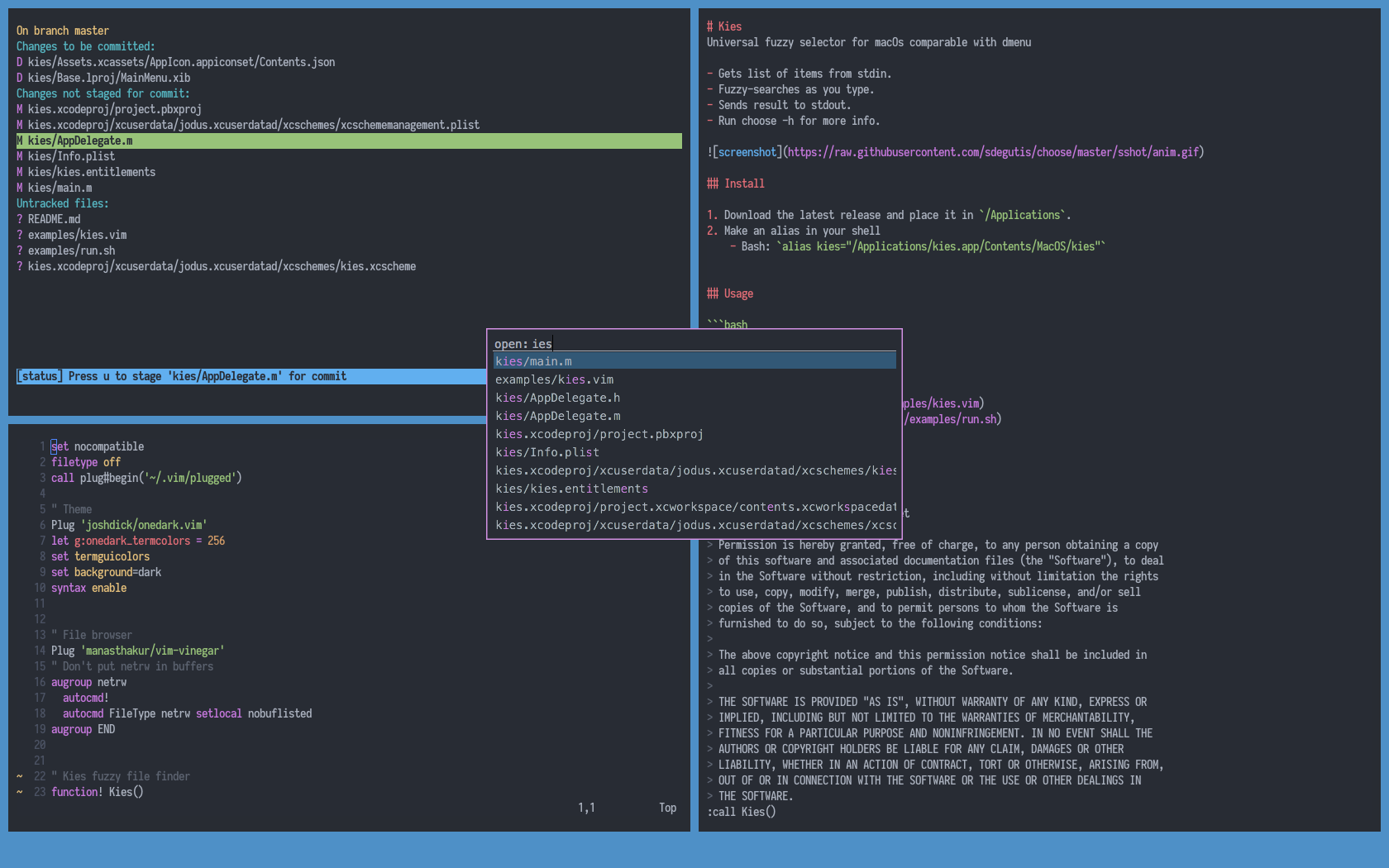Select the xcschemes/kies result in the popup

click(694, 470)
